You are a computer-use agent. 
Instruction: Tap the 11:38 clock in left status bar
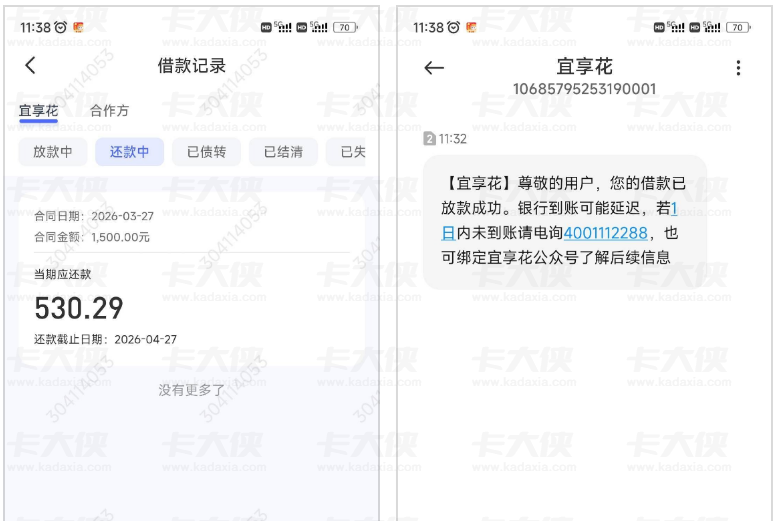[35, 27]
